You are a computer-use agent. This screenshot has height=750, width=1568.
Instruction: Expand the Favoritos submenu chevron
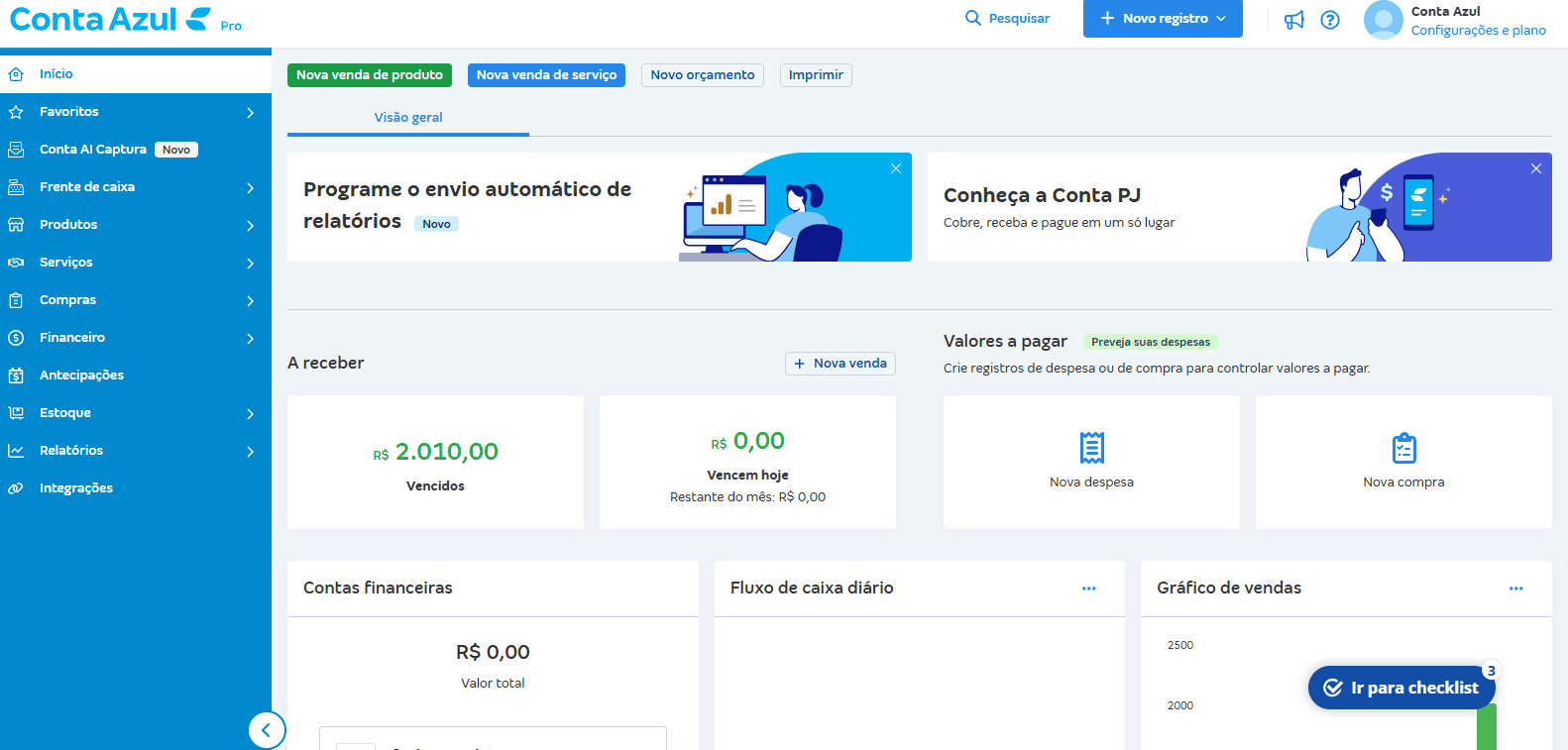[251, 113]
